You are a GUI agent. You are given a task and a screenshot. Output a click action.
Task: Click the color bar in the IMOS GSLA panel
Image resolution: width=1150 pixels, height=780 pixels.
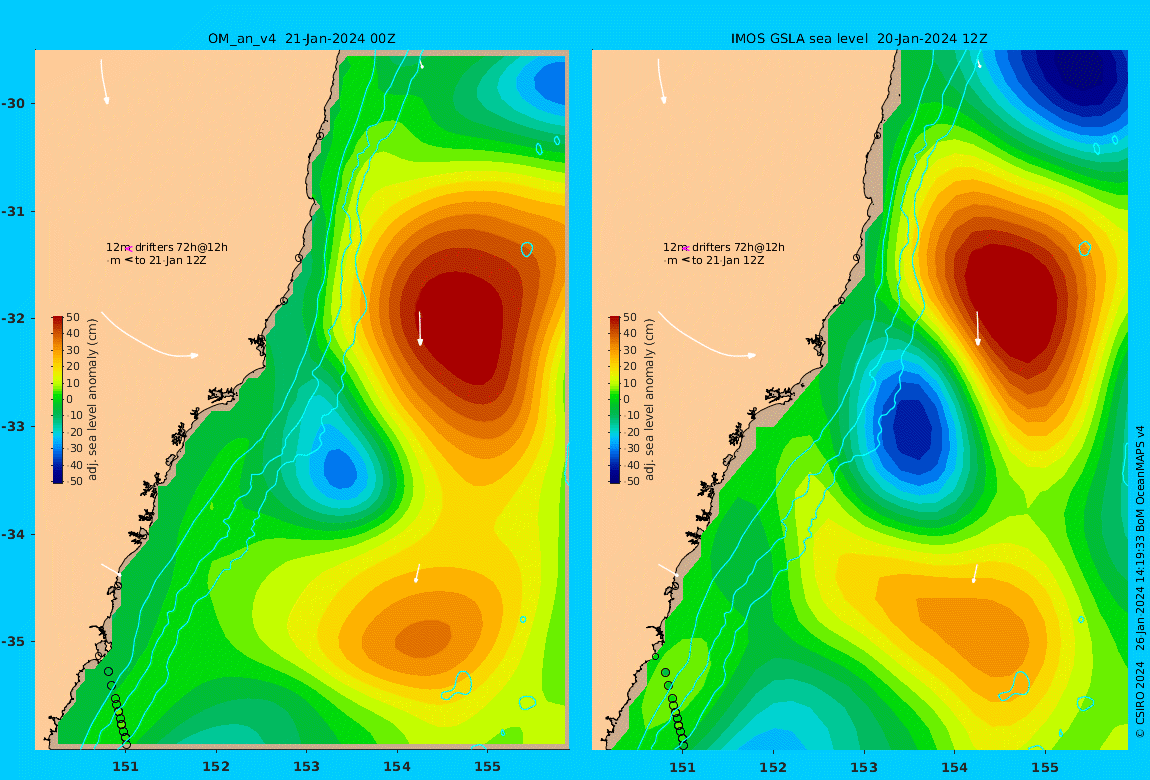[615, 400]
